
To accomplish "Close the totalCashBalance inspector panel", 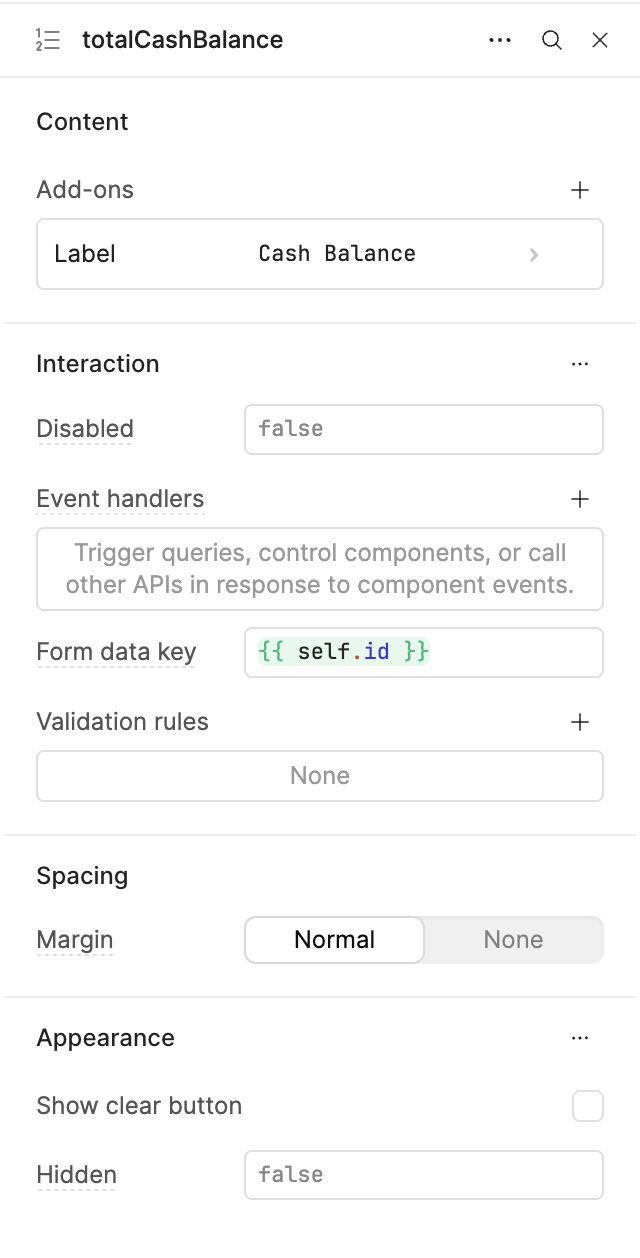I will pyautogui.click(x=600, y=40).
